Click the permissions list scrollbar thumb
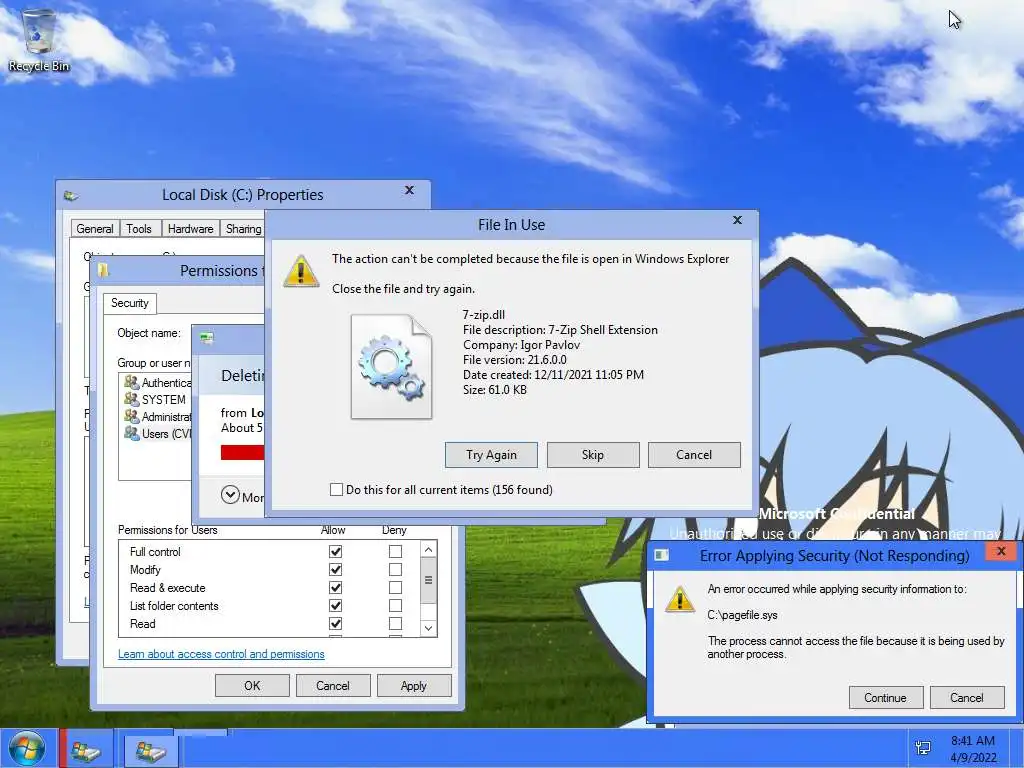 428,581
